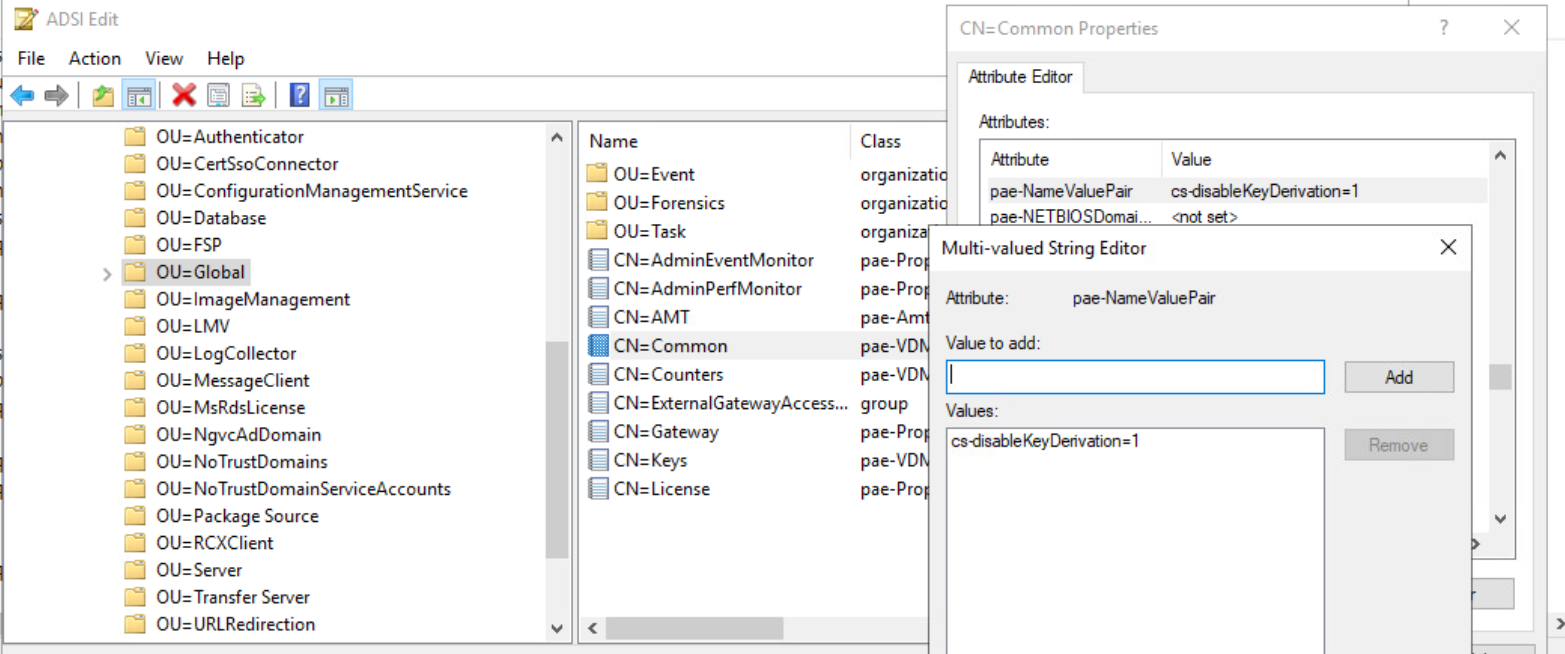The width and height of the screenshot is (1565, 654).
Task: Click the Back arrow toolbar icon
Action: coord(22,96)
